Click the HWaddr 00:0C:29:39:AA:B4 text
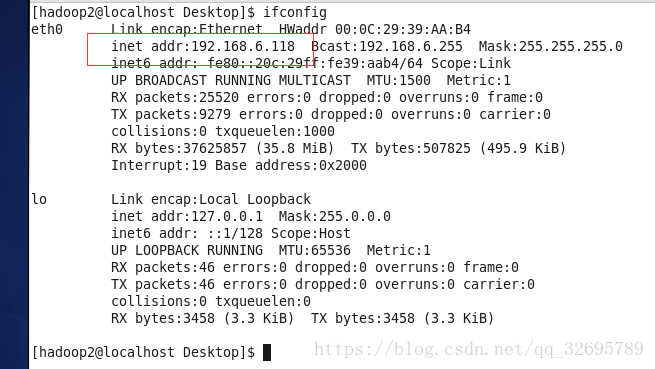The height and width of the screenshot is (369, 655). click(375, 29)
